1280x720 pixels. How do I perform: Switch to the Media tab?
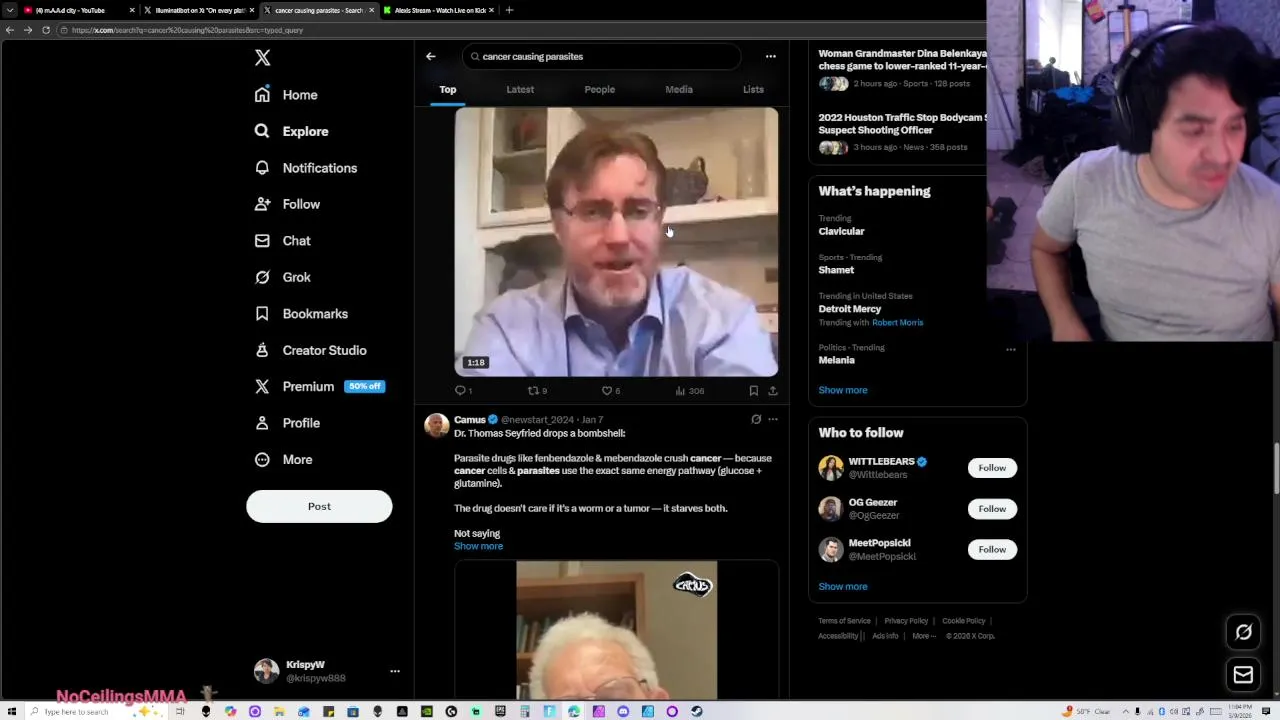pyautogui.click(x=679, y=89)
